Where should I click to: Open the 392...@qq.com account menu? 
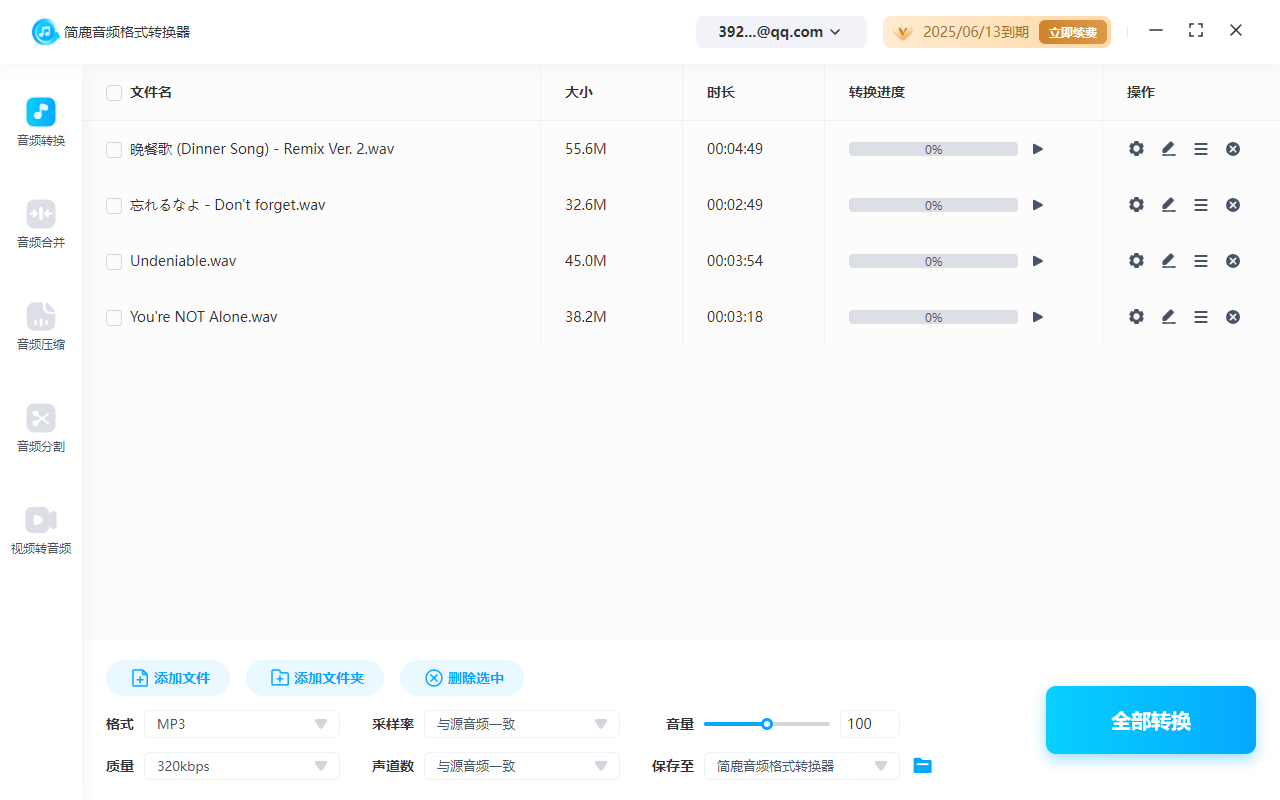(x=781, y=32)
